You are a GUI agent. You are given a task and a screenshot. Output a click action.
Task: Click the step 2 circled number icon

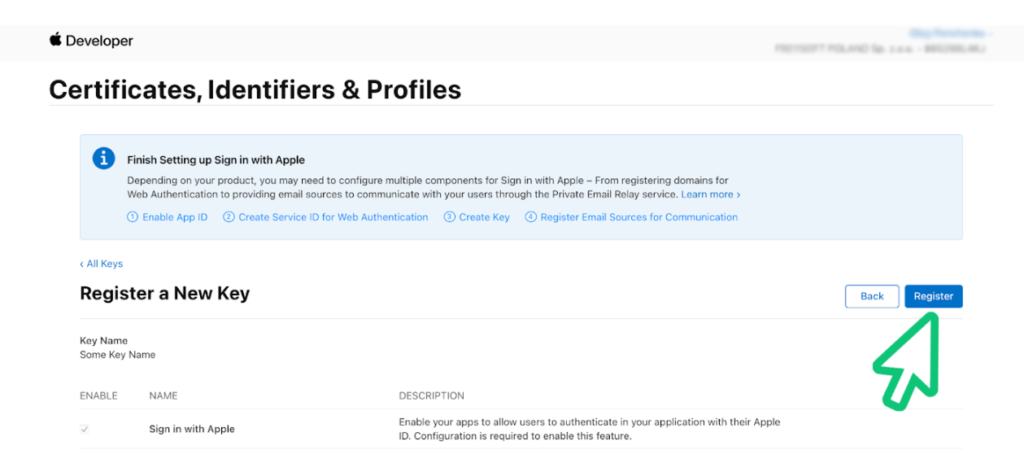(x=229, y=217)
